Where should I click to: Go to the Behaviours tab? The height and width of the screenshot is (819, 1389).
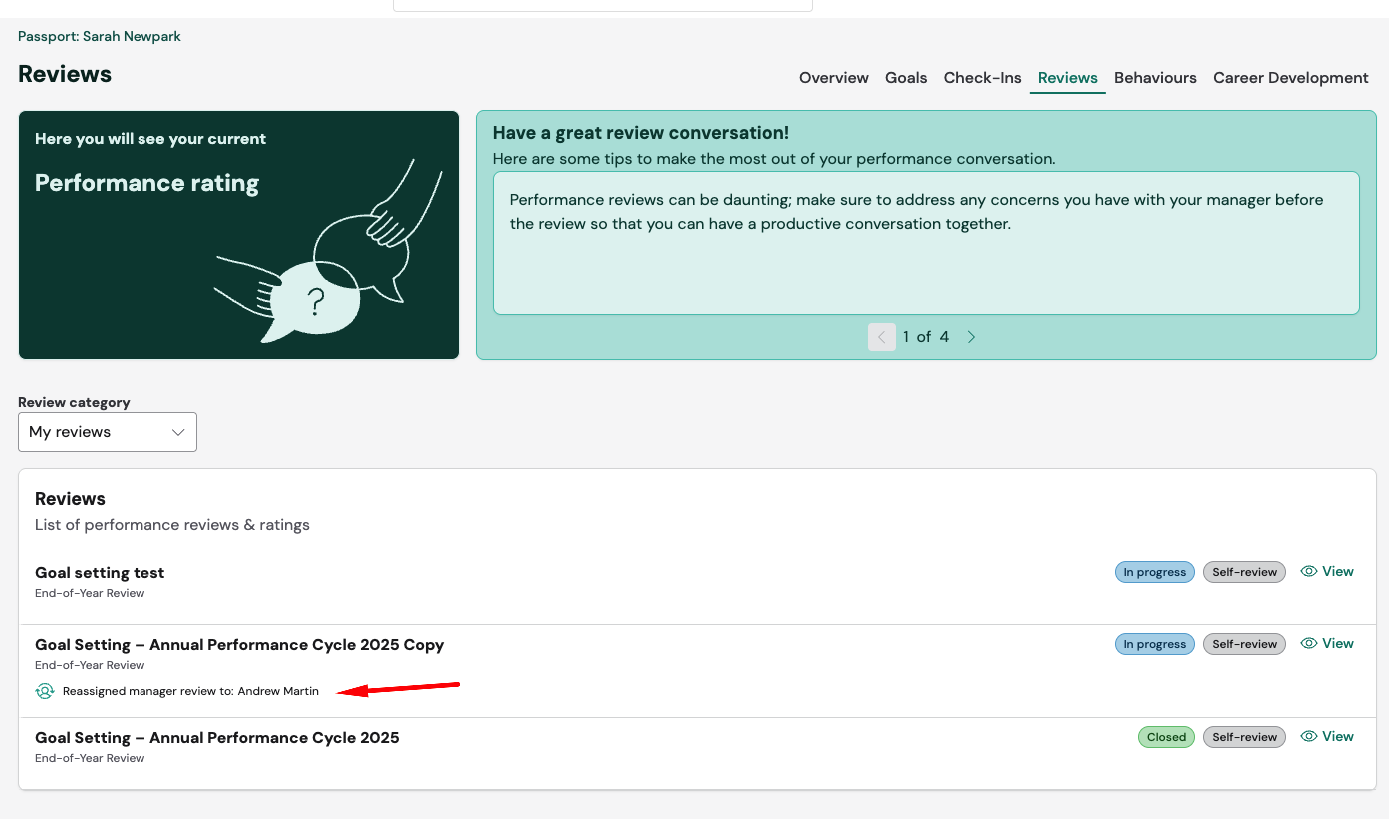pyautogui.click(x=1155, y=78)
